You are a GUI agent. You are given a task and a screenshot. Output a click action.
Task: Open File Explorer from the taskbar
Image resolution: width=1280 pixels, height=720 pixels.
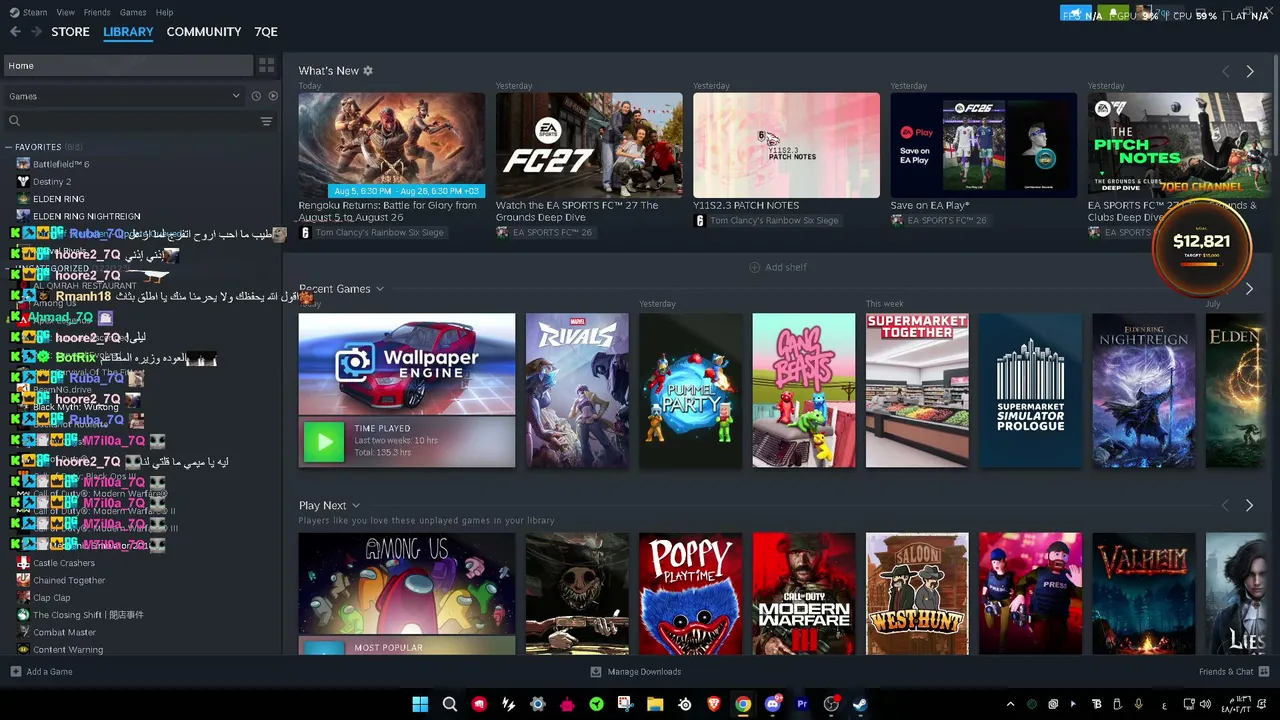[655, 704]
